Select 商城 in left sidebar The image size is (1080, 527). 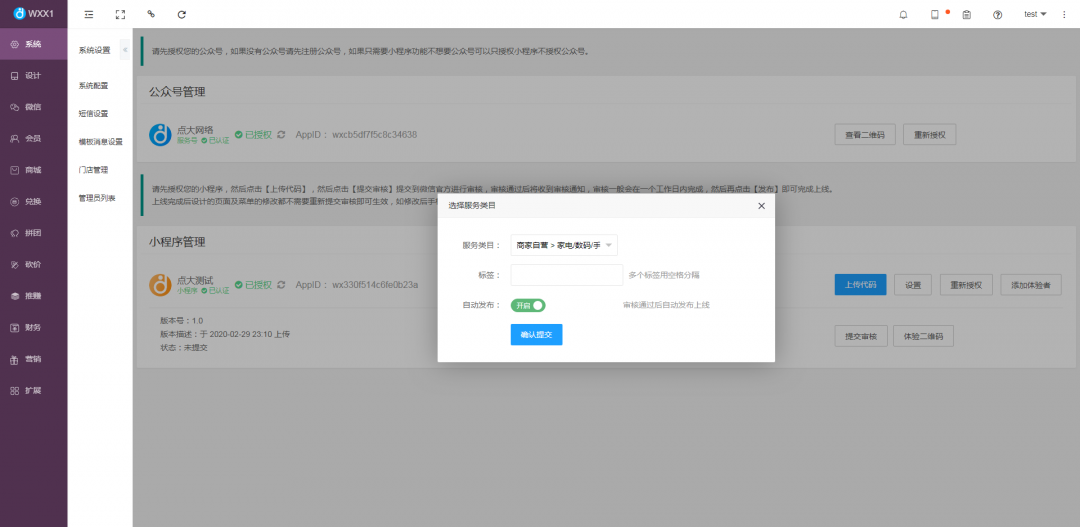click(33, 170)
